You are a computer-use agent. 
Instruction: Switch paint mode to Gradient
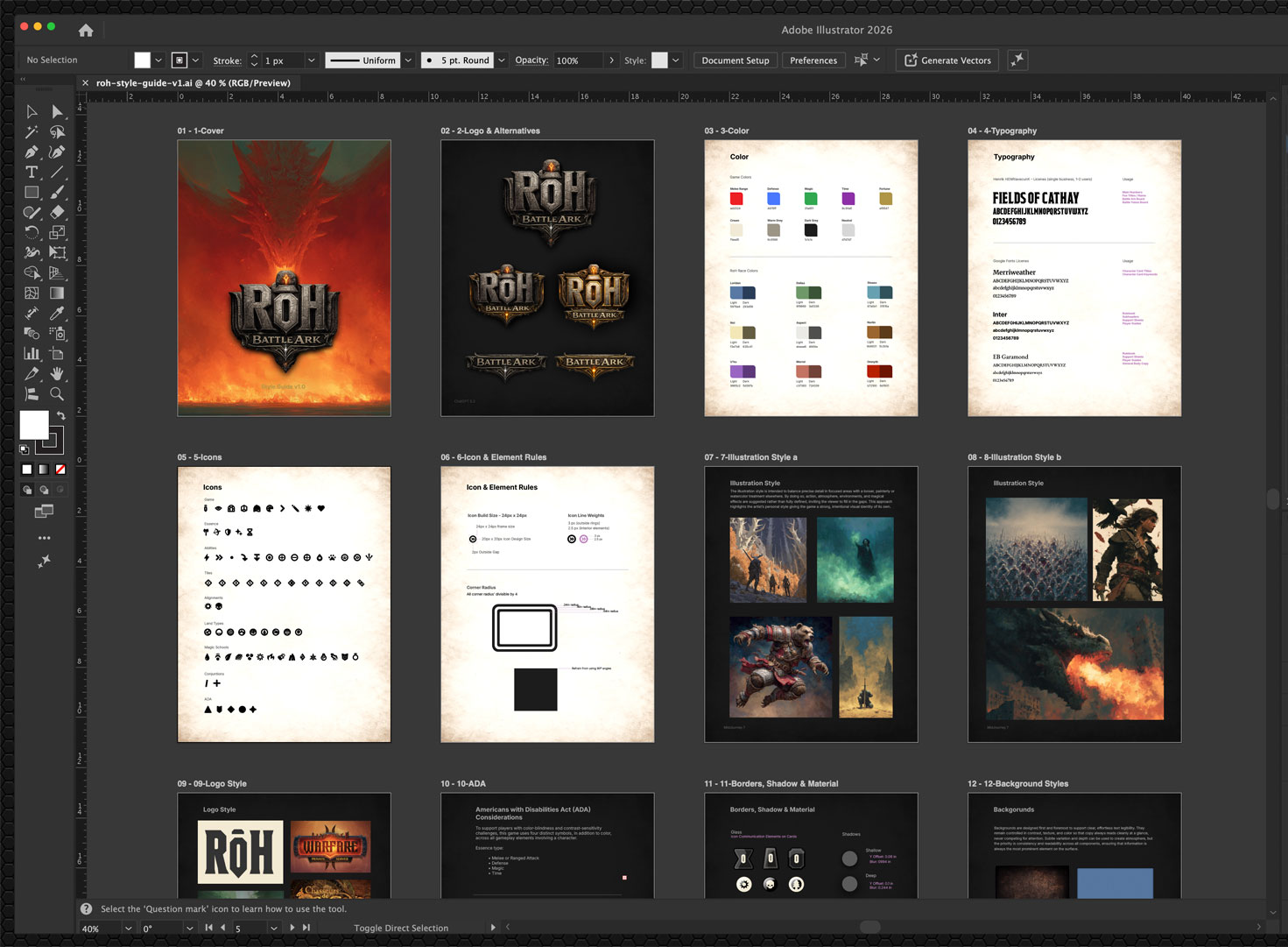tap(44, 470)
